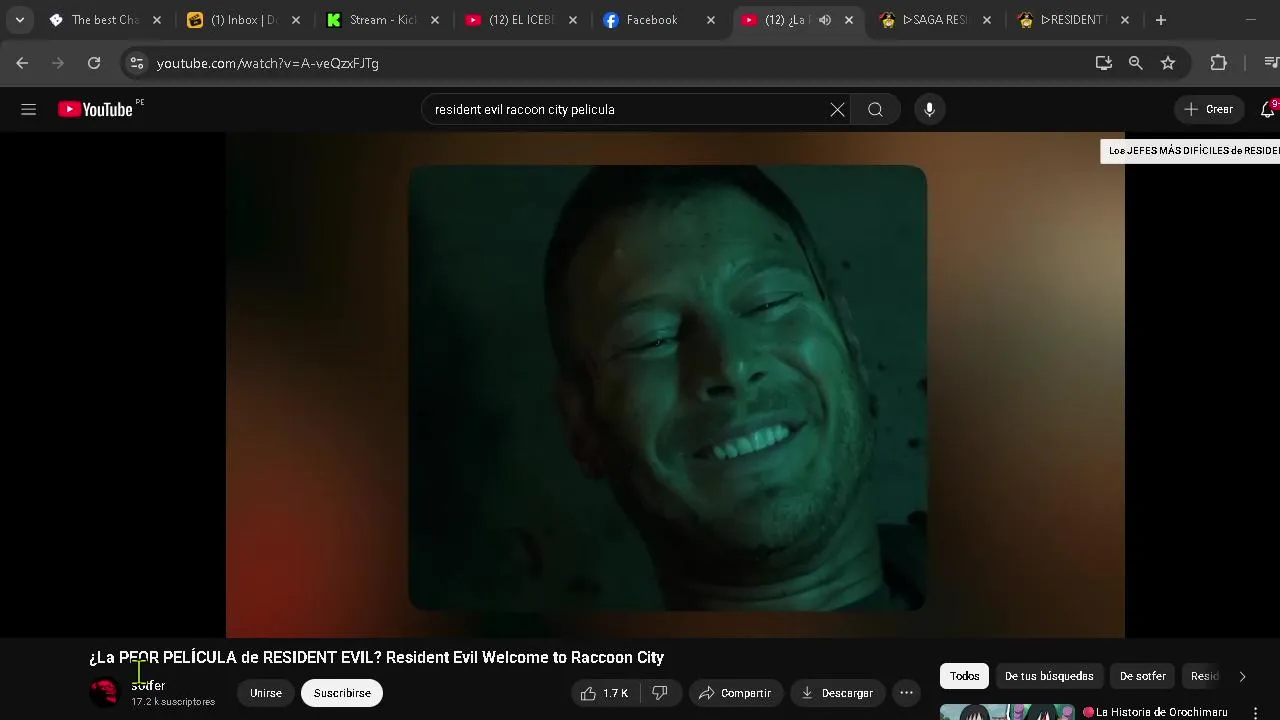This screenshot has height=720, width=1280.
Task: Start voice search with microphone
Action: click(929, 109)
